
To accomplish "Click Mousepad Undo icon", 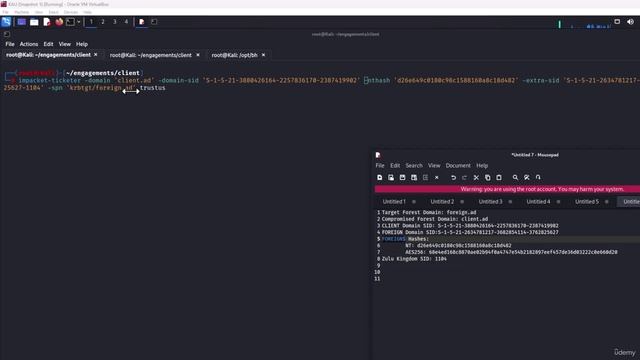I will tap(453, 178).
